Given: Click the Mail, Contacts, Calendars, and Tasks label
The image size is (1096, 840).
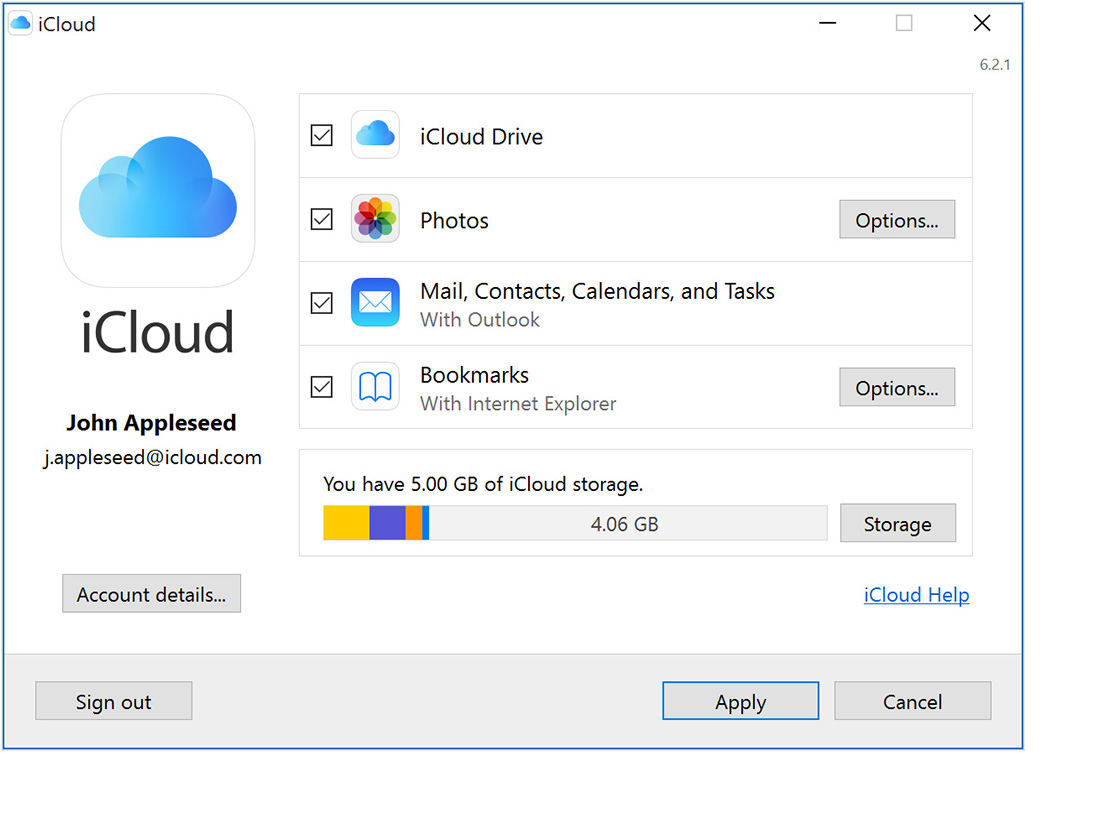Looking at the screenshot, I should (597, 291).
